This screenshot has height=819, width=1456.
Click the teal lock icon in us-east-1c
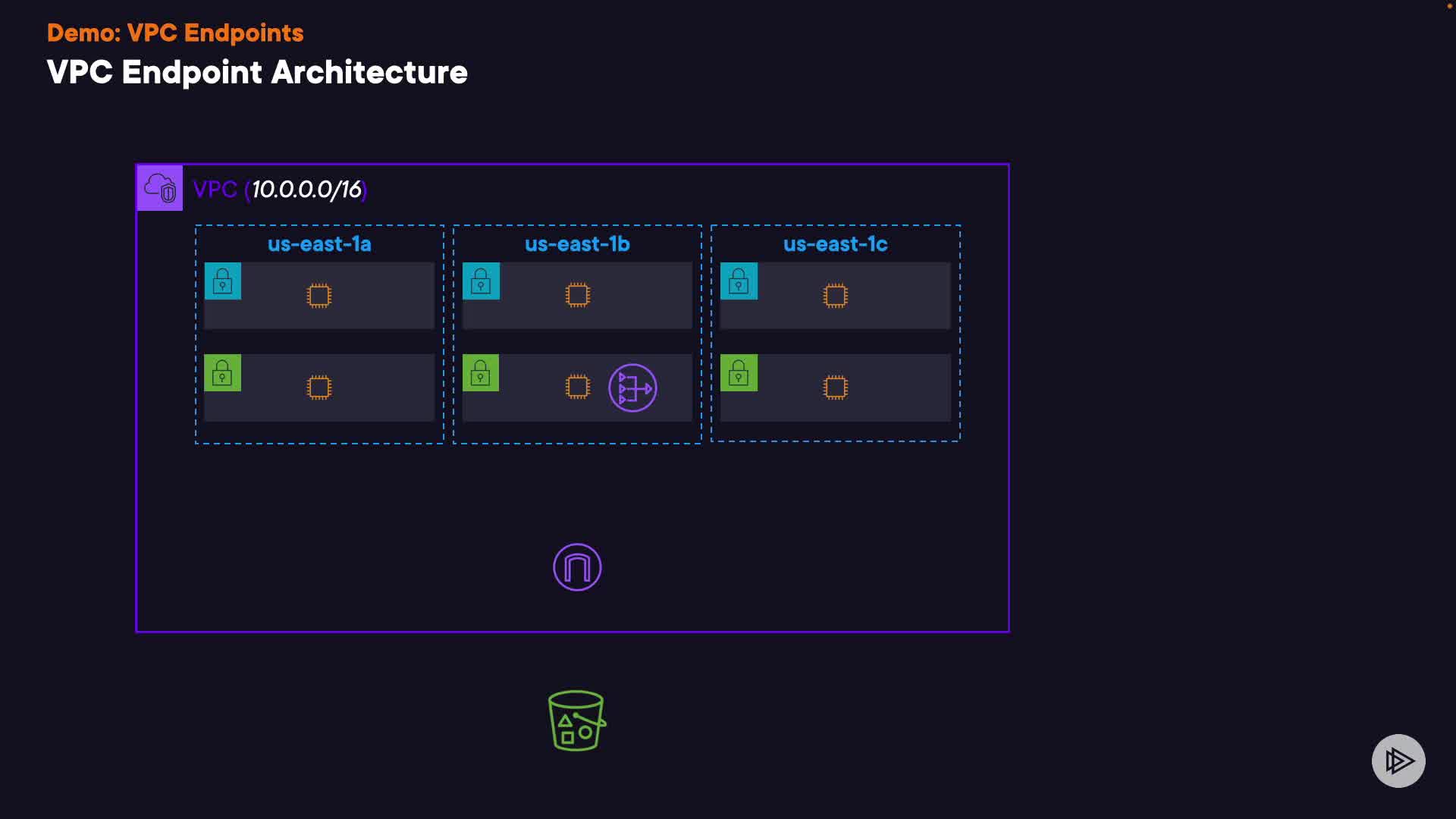click(x=739, y=281)
